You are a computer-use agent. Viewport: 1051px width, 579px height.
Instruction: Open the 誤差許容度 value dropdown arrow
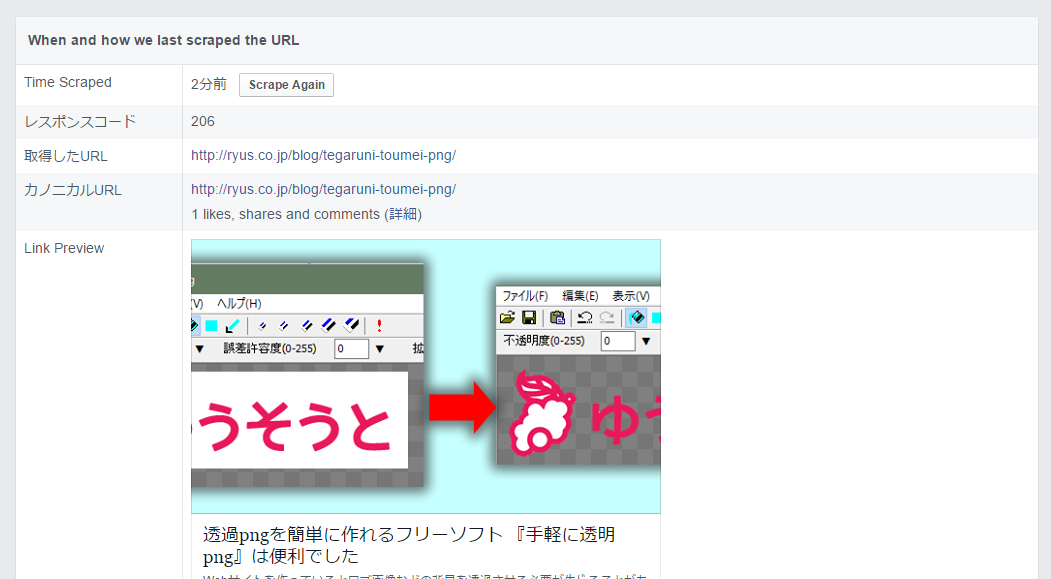point(380,349)
